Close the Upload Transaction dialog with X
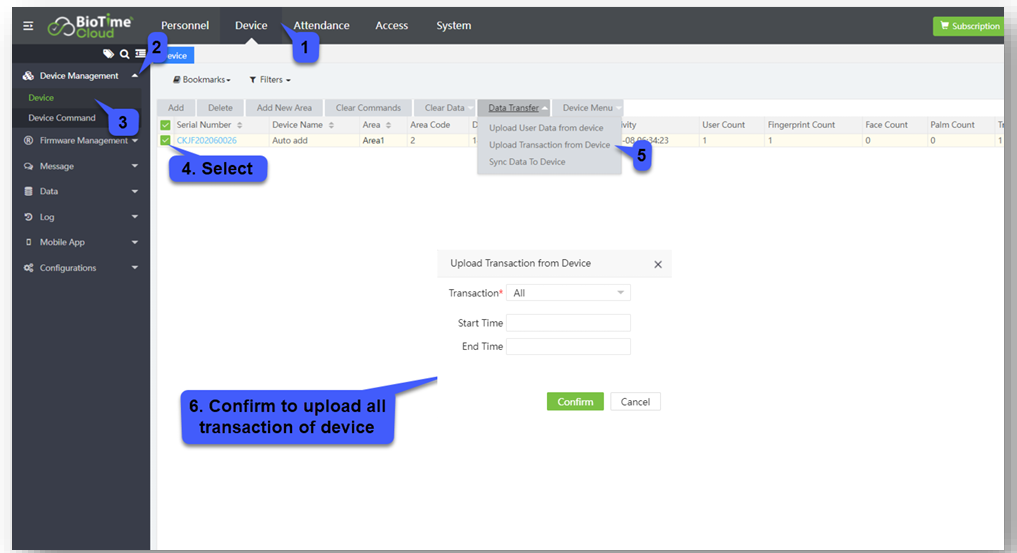Viewport: 1017px width, 553px height. click(658, 265)
